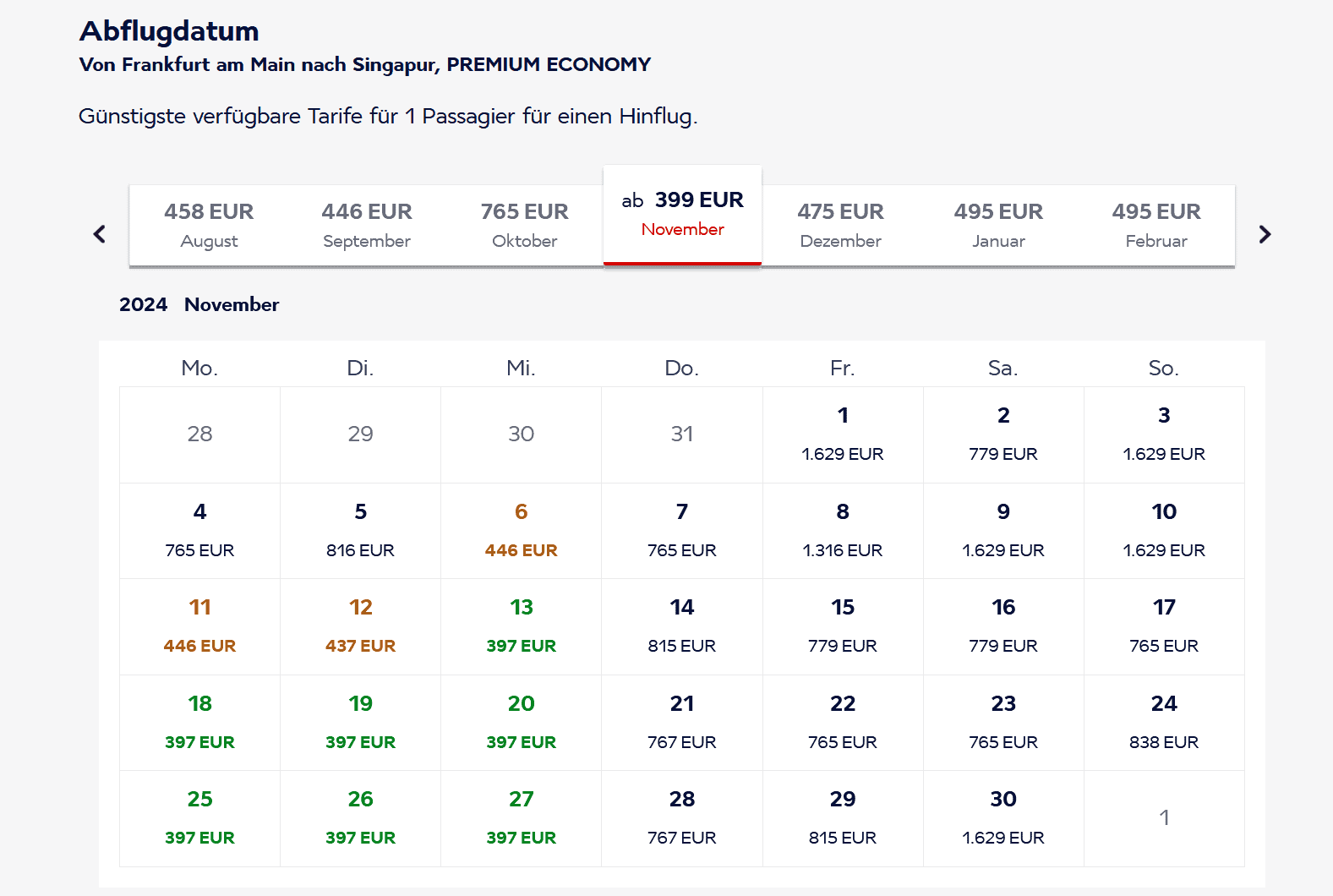Pick November 5 at 816 EUR
1333x896 pixels.
point(360,531)
